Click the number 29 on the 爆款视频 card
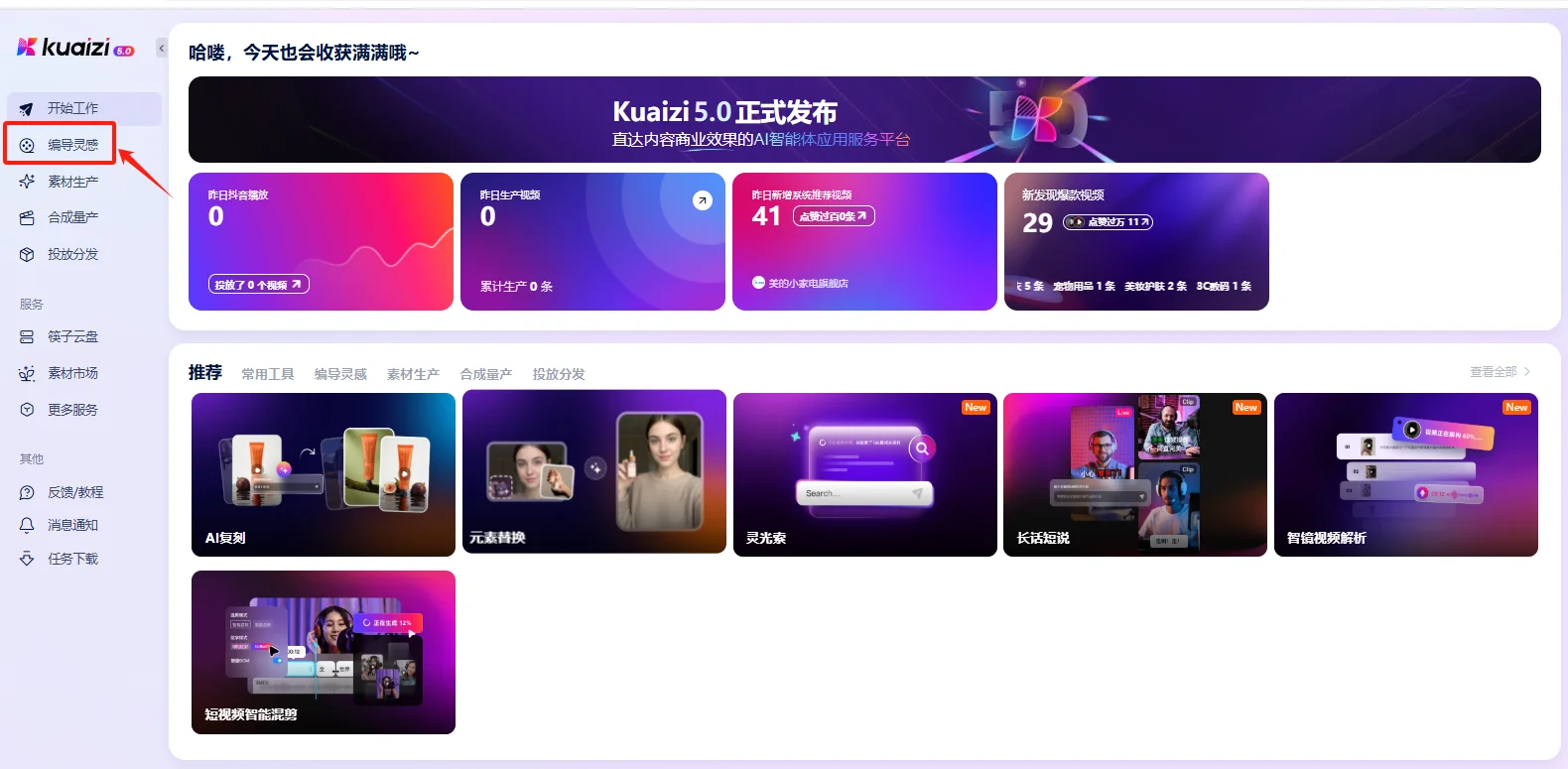This screenshot has width=1568, height=769. point(1037,223)
